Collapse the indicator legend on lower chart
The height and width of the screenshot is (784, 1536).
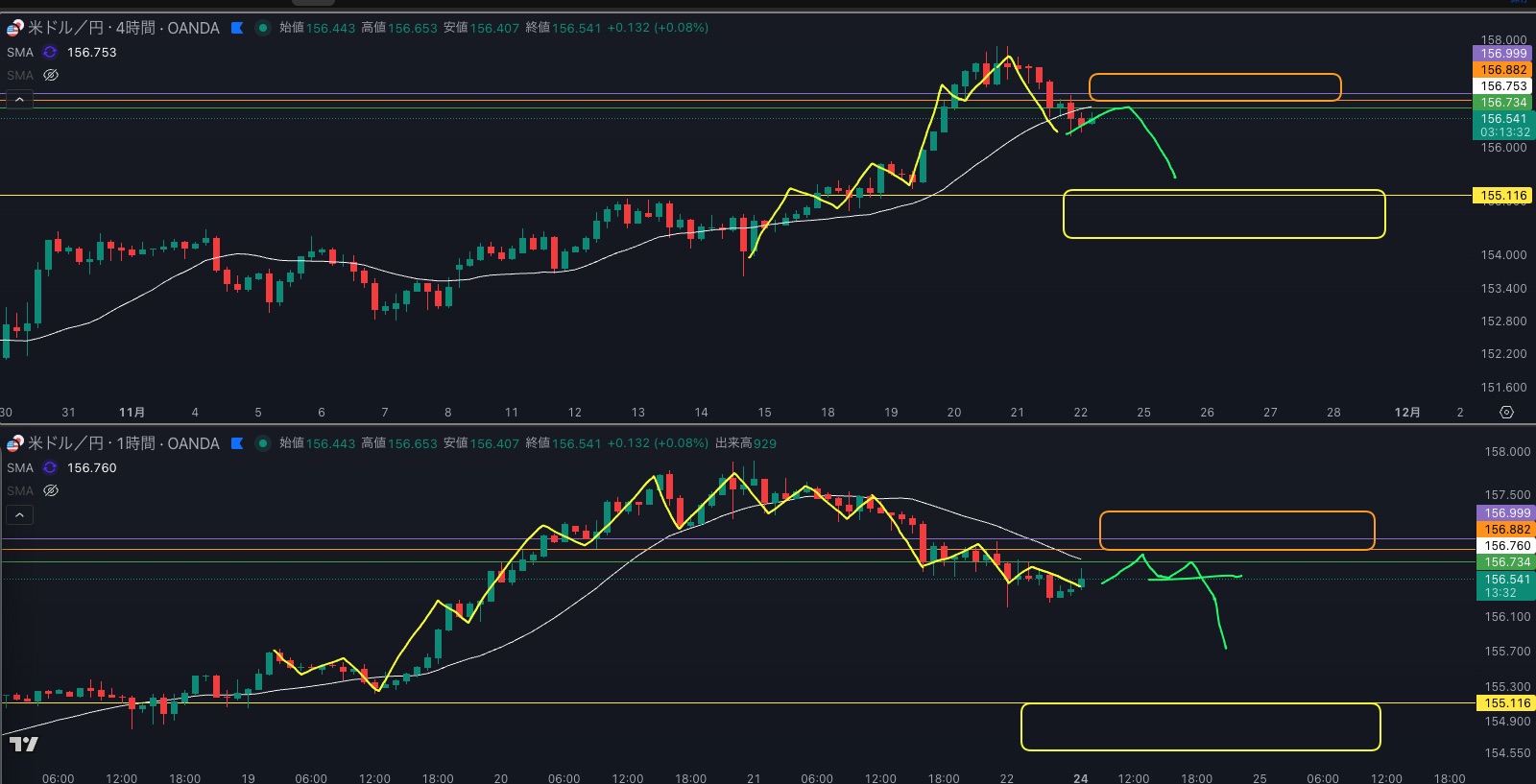(19, 515)
